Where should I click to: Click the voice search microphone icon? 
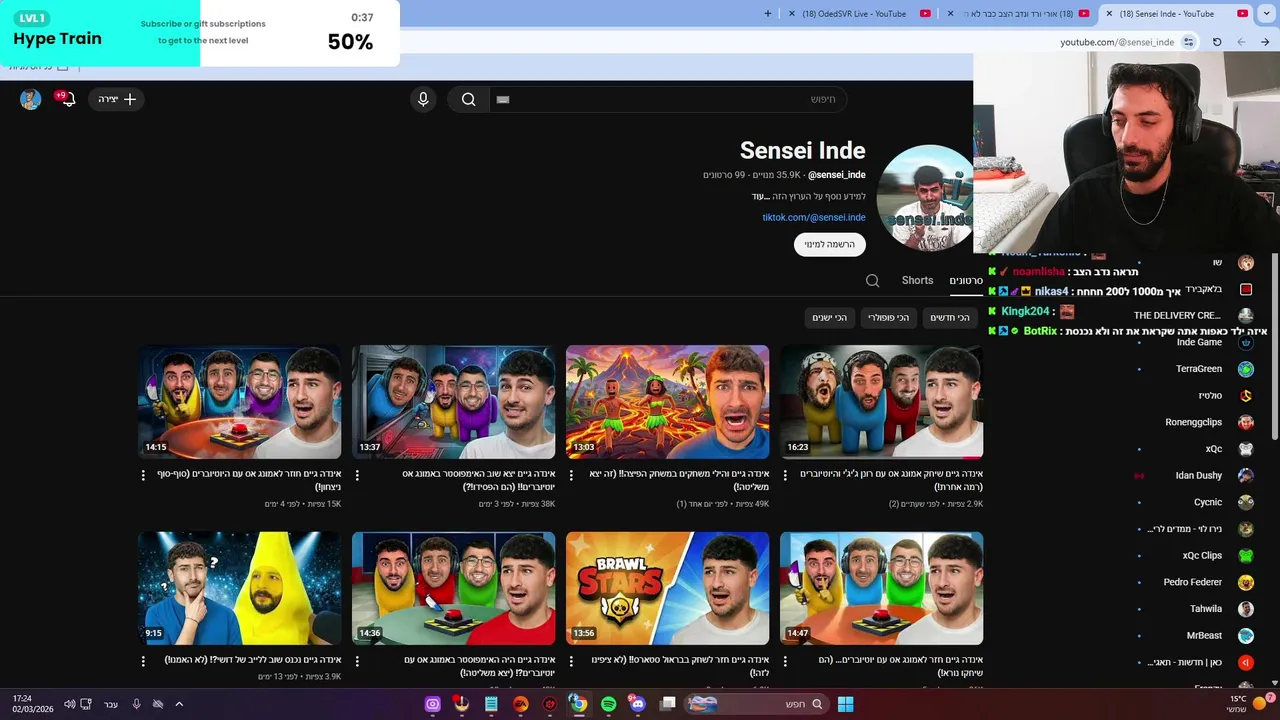[423, 99]
